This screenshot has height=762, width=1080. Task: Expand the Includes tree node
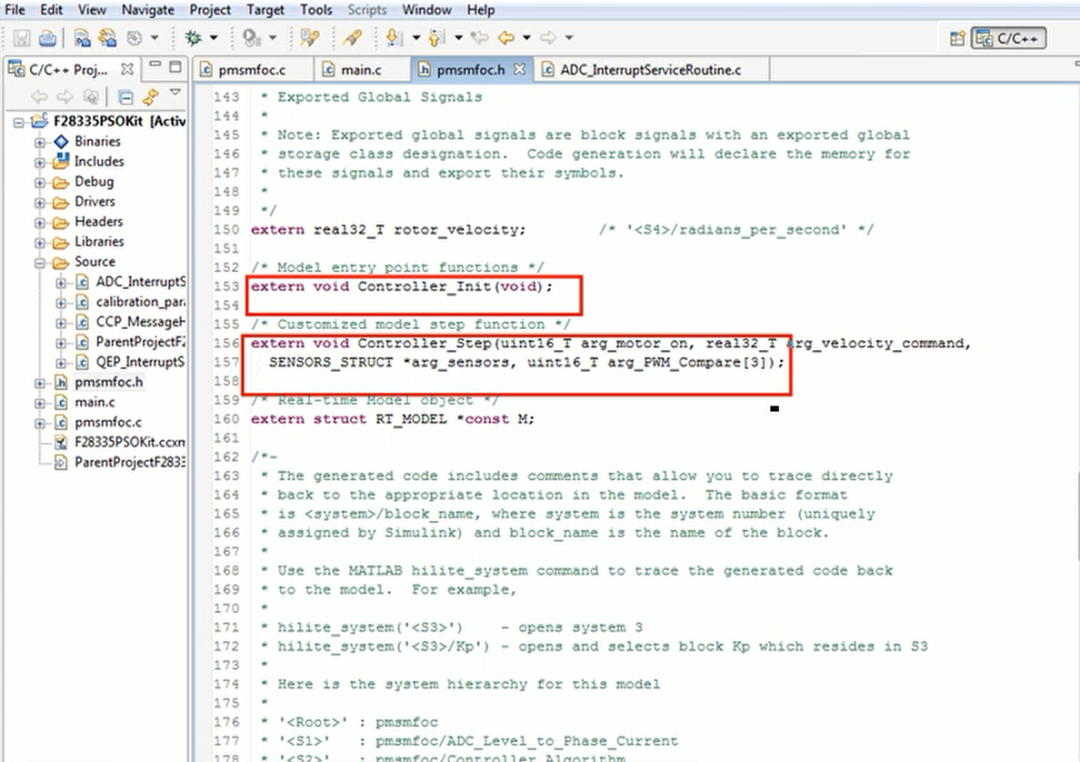pos(40,163)
